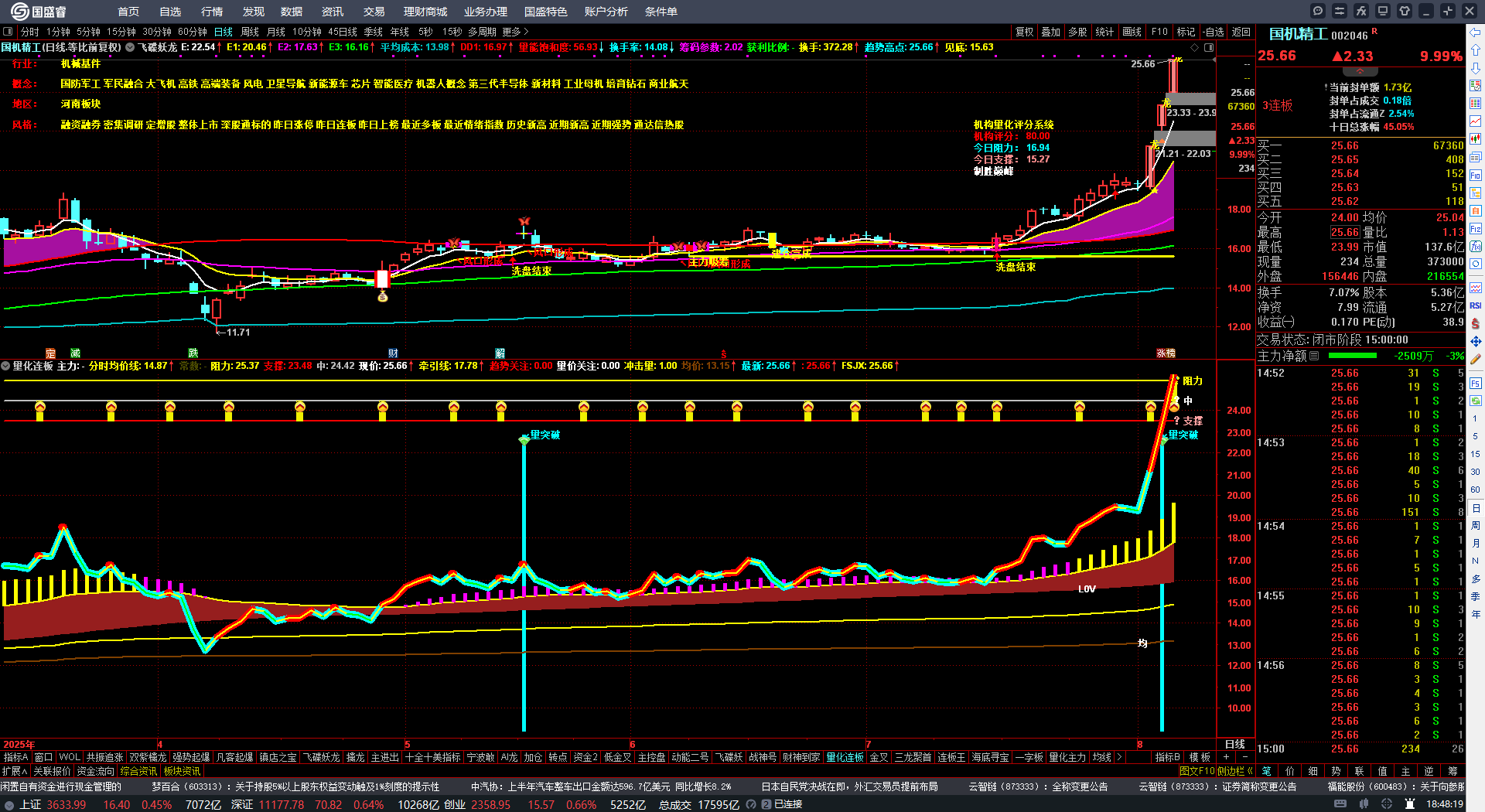Screen dimensions: 1485x812
Task: Click the 图文F10 button
Action: click(x=1197, y=771)
